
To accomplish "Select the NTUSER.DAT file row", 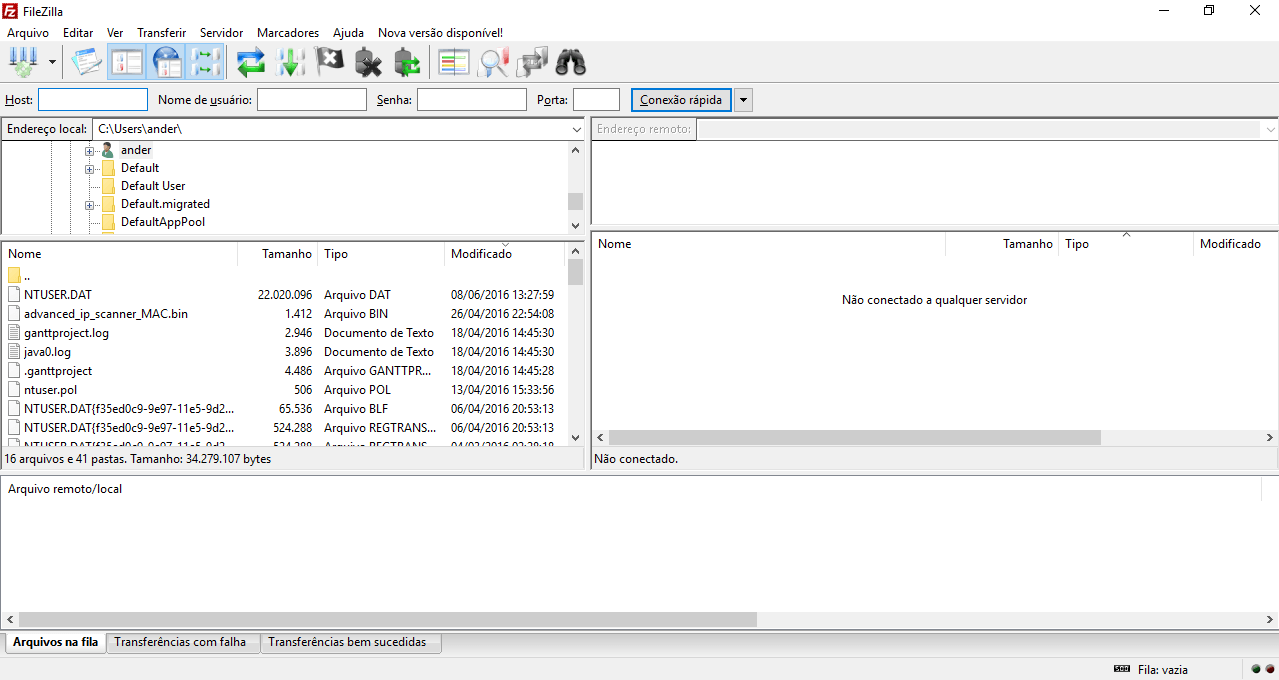I will [284, 295].
